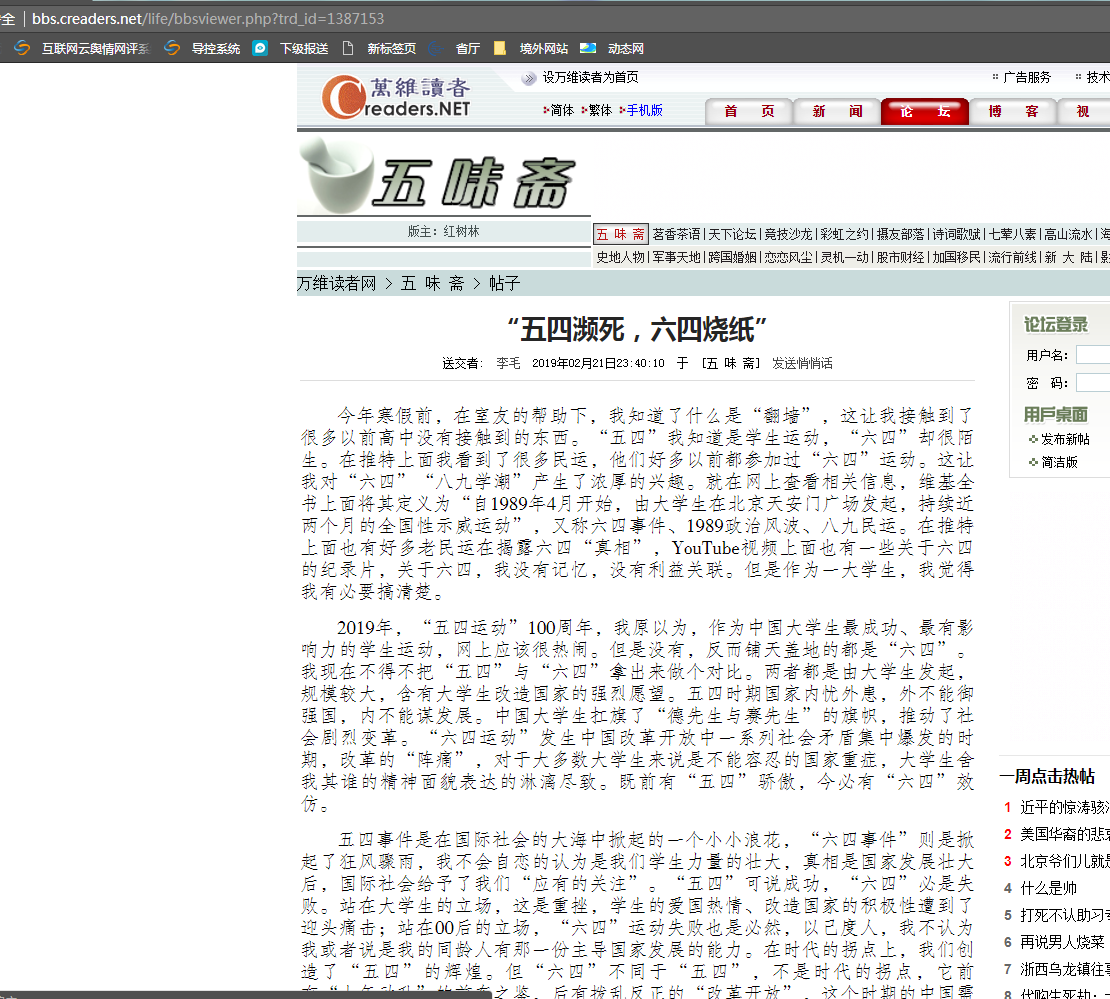The height and width of the screenshot is (999, 1110).
Task: Open hot post 什么是帅
Action: (x=1048, y=888)
